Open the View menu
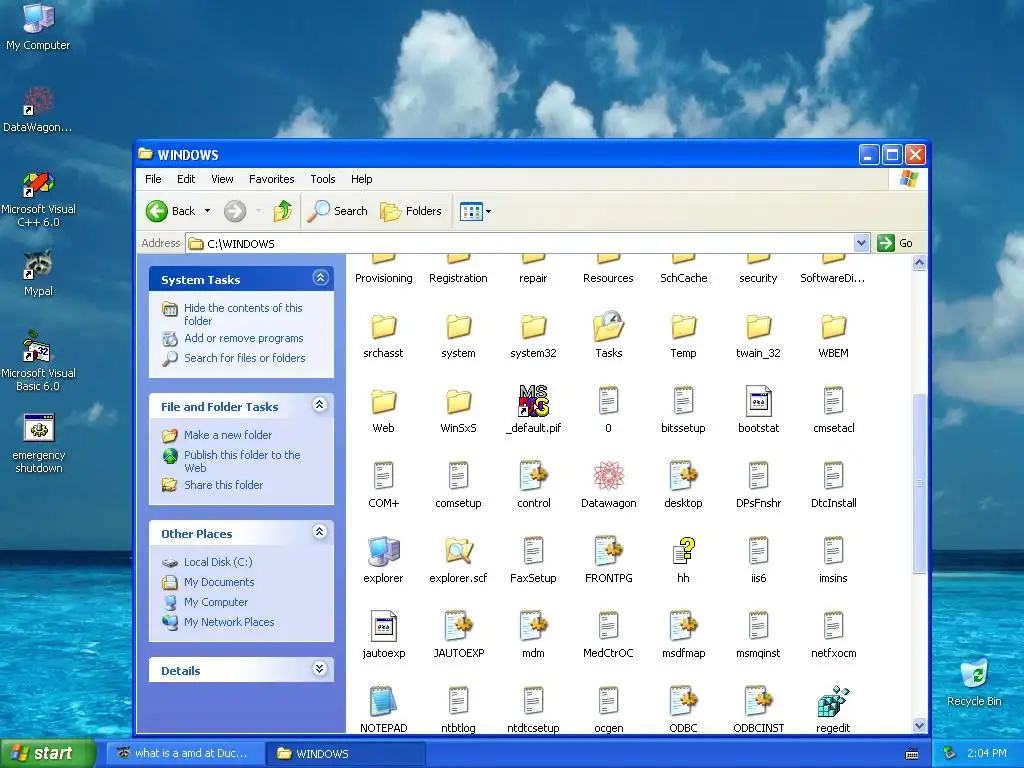The height and width of the screenshot is (768, 1024). click(x=222, y=179)
